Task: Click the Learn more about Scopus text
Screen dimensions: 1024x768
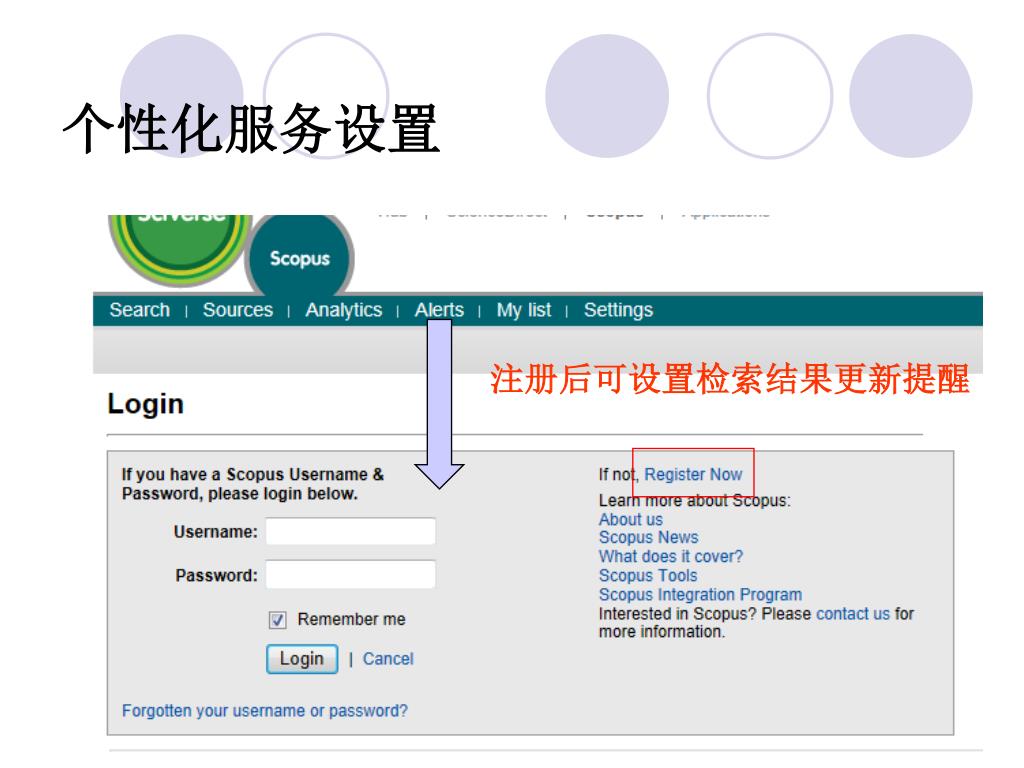Action: [694, 500]
